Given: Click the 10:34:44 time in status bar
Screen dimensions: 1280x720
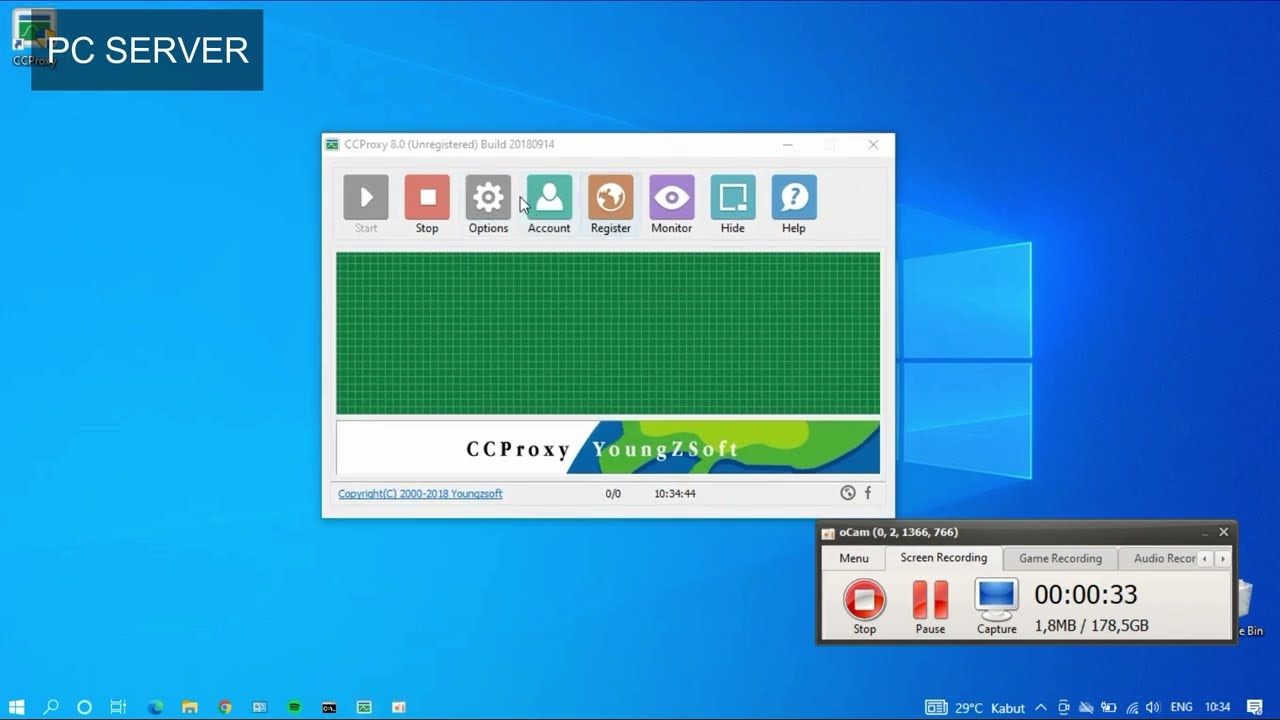Looking at the screenshot, I should [675, 493].
